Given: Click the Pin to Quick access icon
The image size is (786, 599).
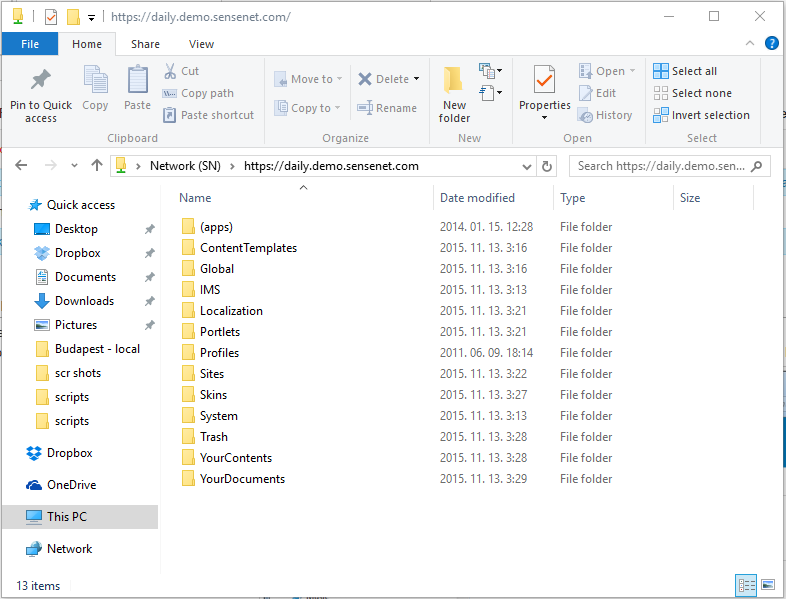Looking at the screenshot, I should coord(41,80).
